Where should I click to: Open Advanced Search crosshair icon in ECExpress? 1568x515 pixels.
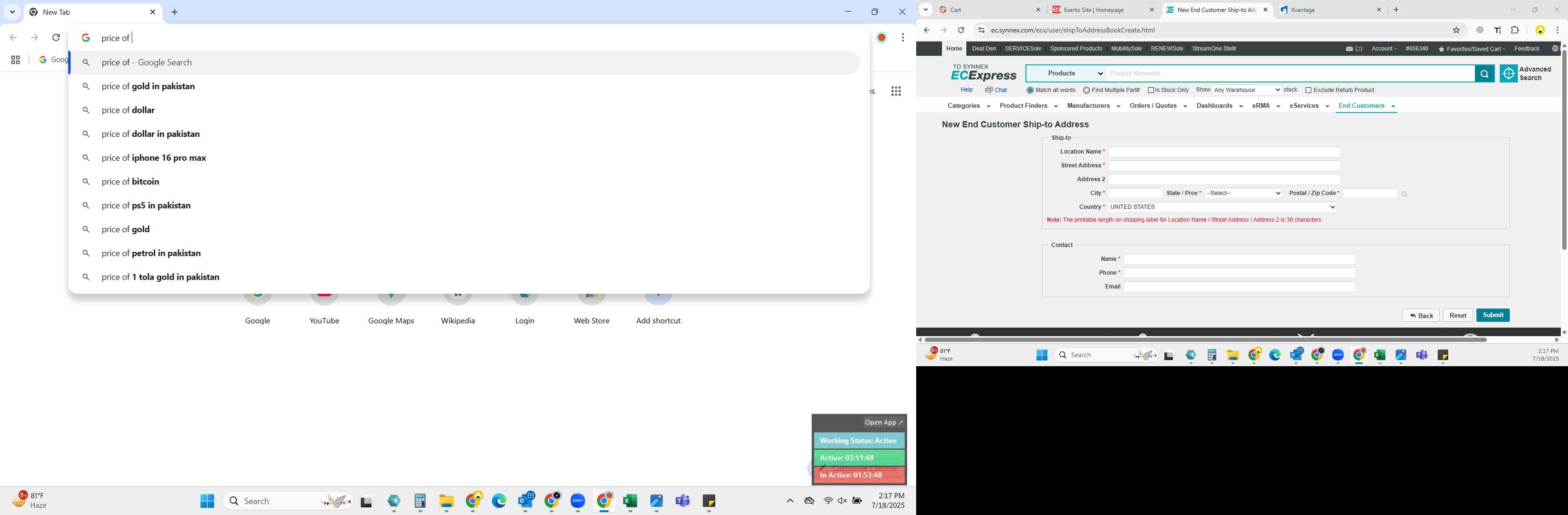pyautogui.click(x=1508, y=73)
